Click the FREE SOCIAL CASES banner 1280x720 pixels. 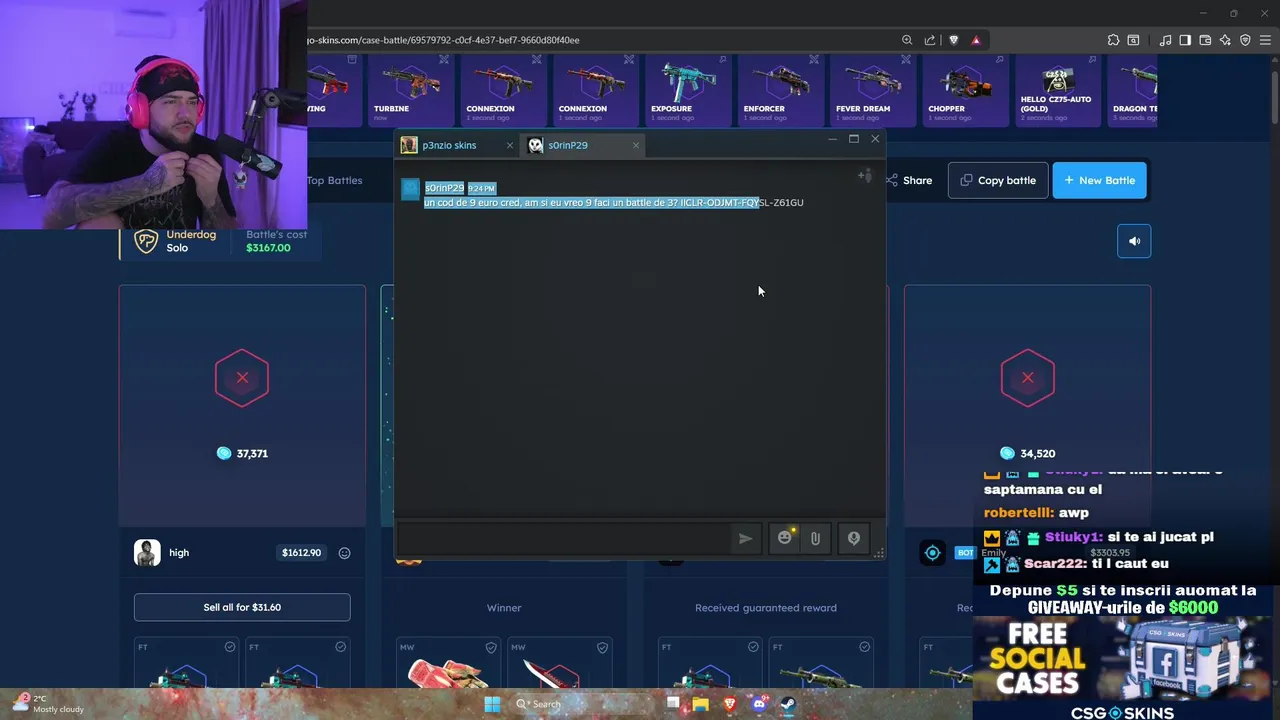[x=1125, y=660]
